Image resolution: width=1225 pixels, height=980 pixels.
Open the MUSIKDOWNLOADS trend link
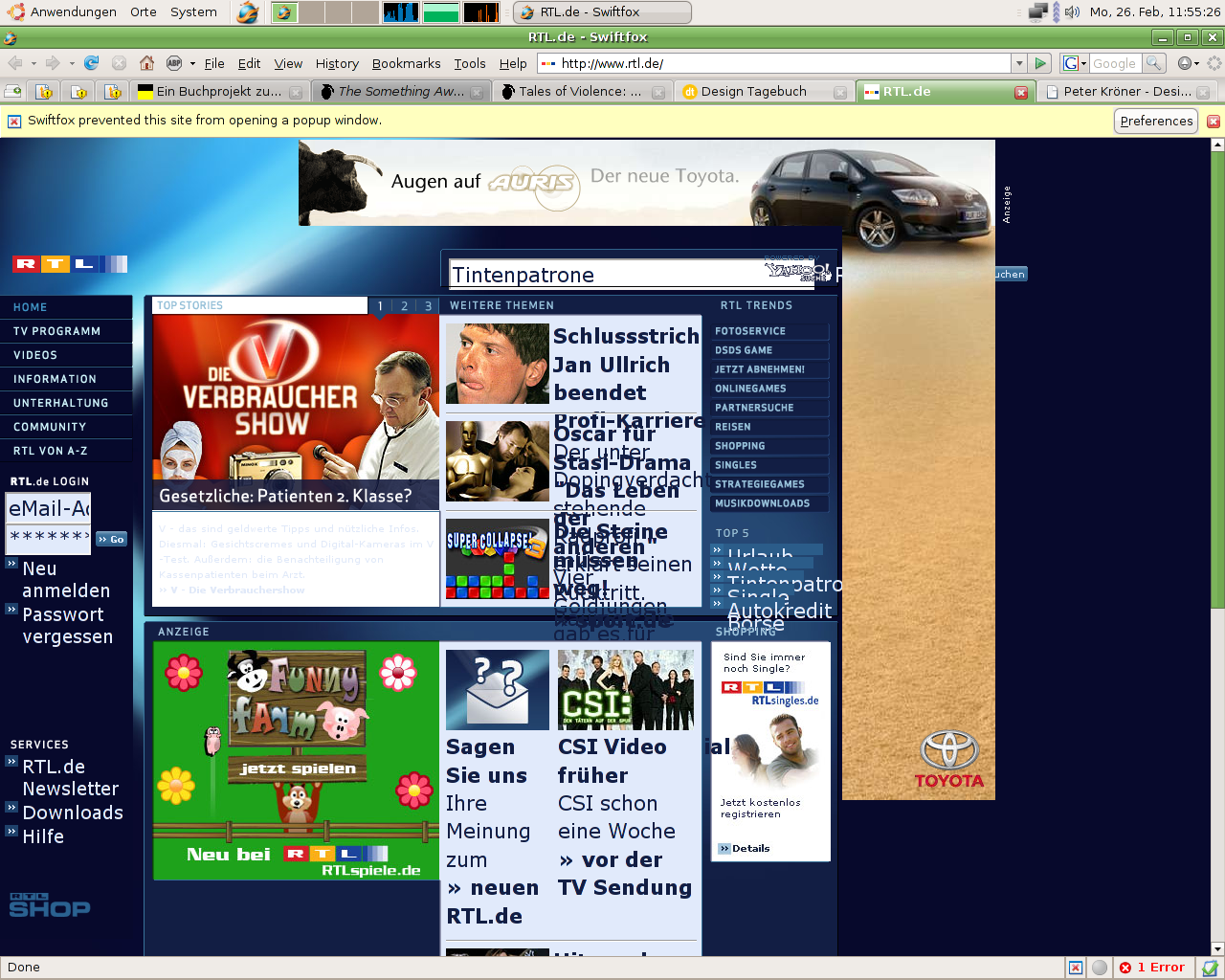[x=769, y=503]
